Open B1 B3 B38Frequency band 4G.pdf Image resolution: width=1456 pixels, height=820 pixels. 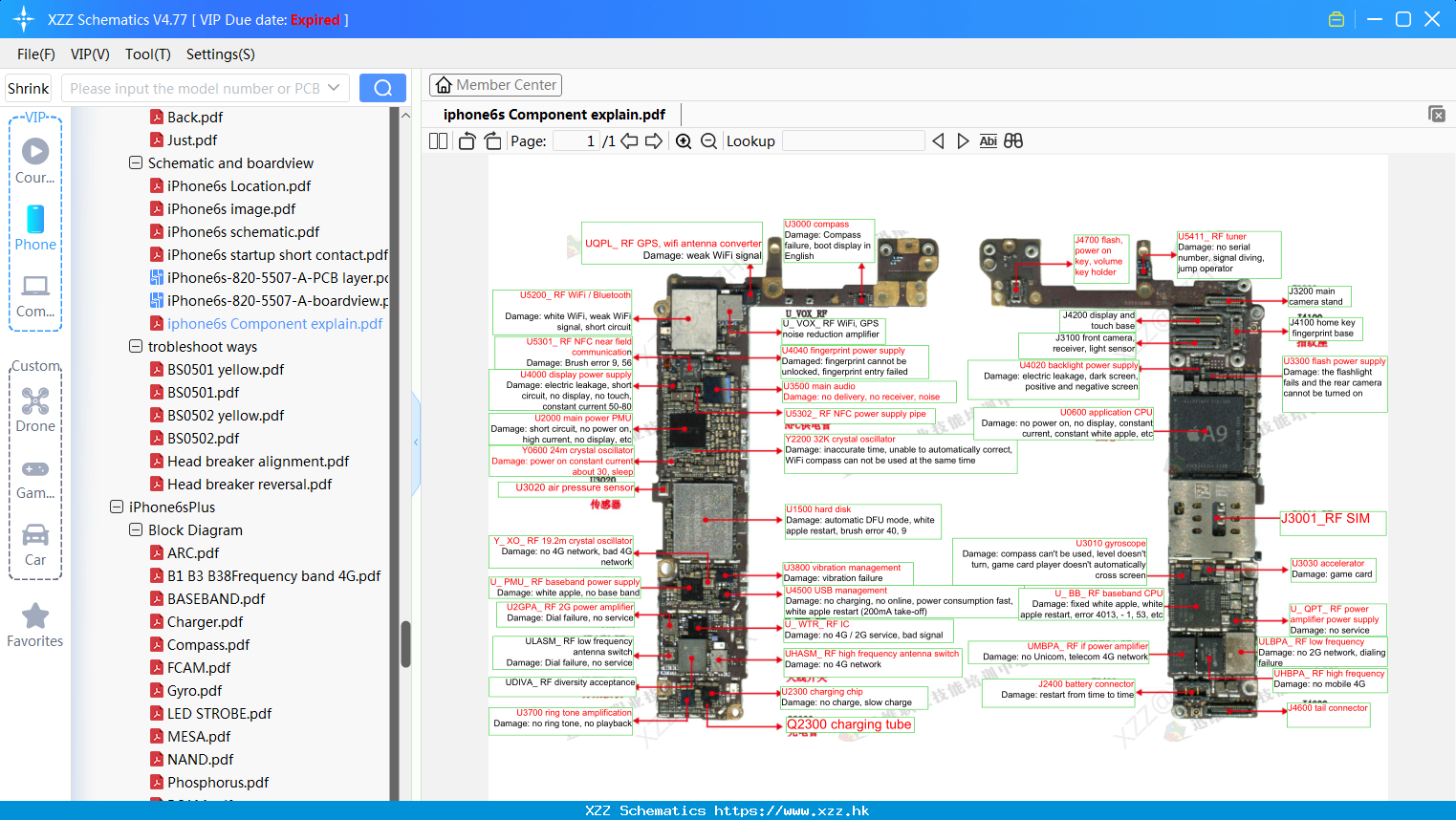click(273, 575)
